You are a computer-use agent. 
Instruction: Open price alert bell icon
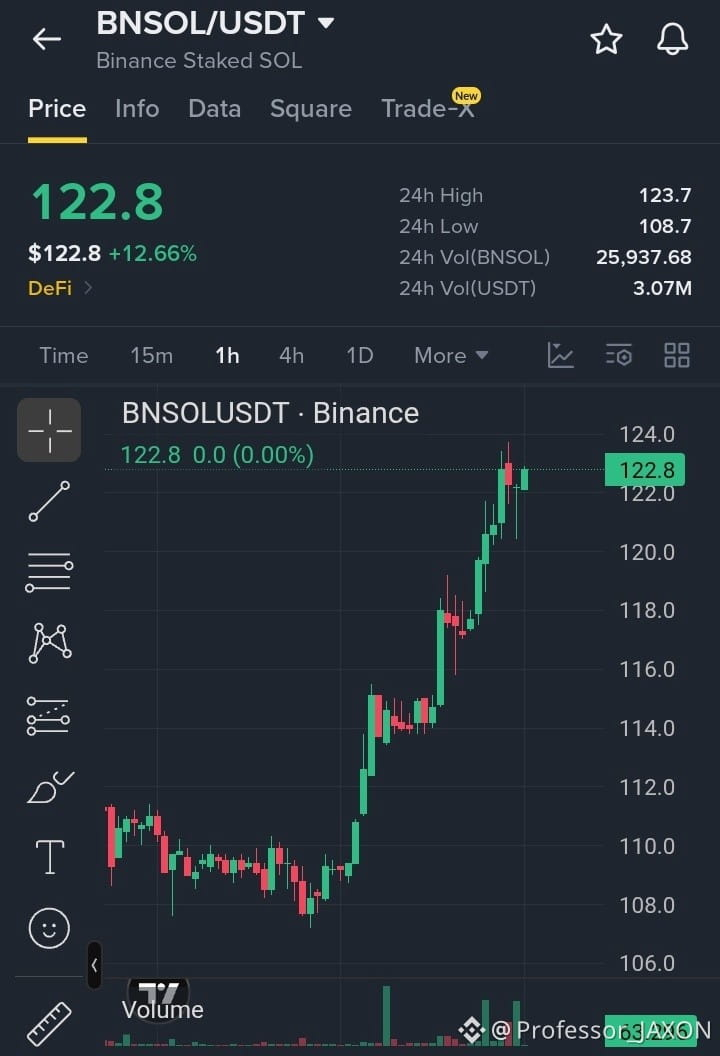point(672,39)
